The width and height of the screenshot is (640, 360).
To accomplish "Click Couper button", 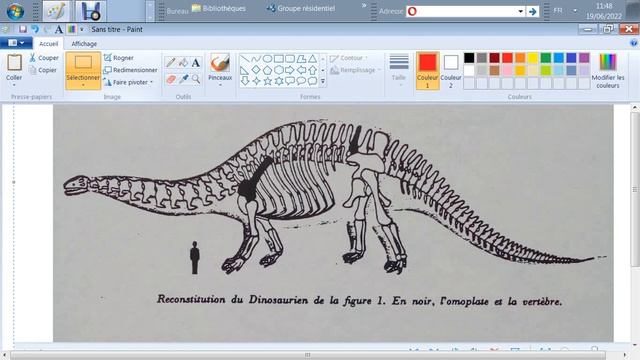I will click(44, 58).
